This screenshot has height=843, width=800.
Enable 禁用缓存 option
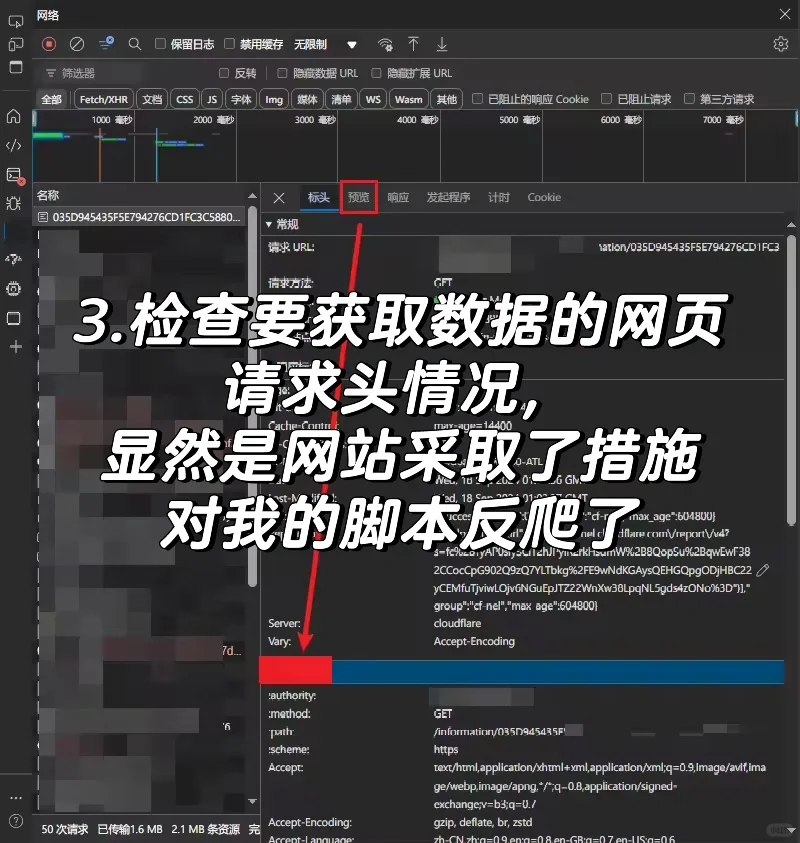(229, 44)
